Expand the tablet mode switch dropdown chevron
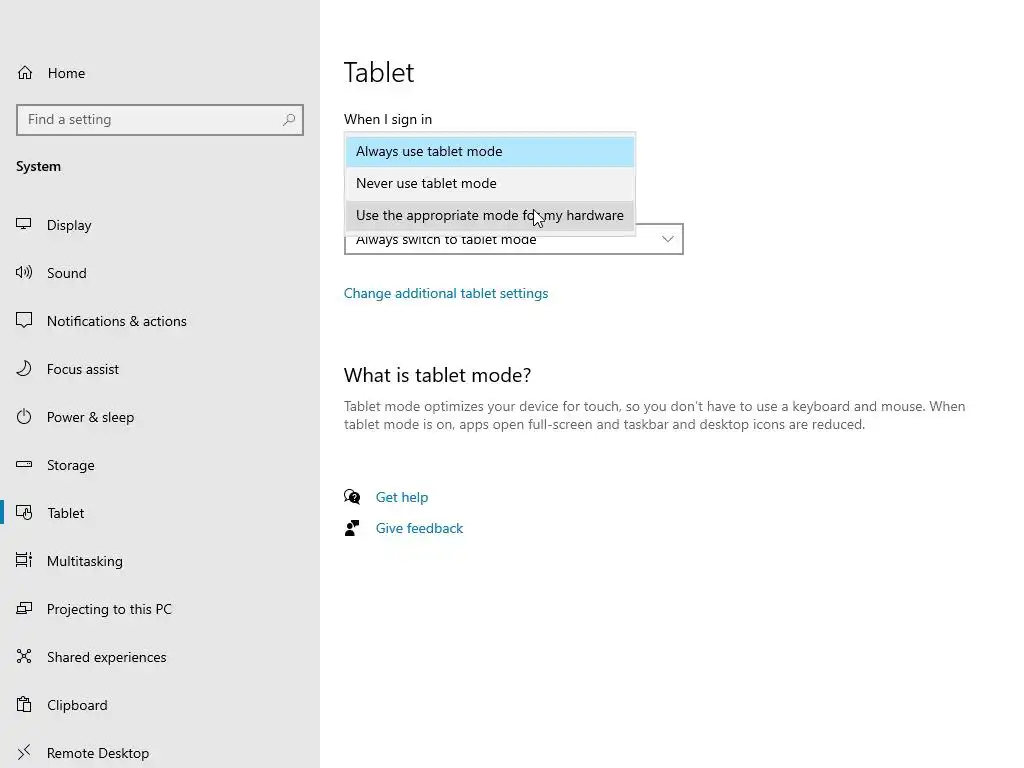 (x=668, y=240)
